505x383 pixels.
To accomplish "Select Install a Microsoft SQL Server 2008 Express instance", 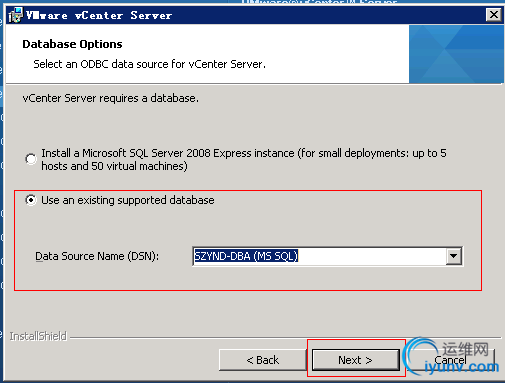I will (31, 159).
